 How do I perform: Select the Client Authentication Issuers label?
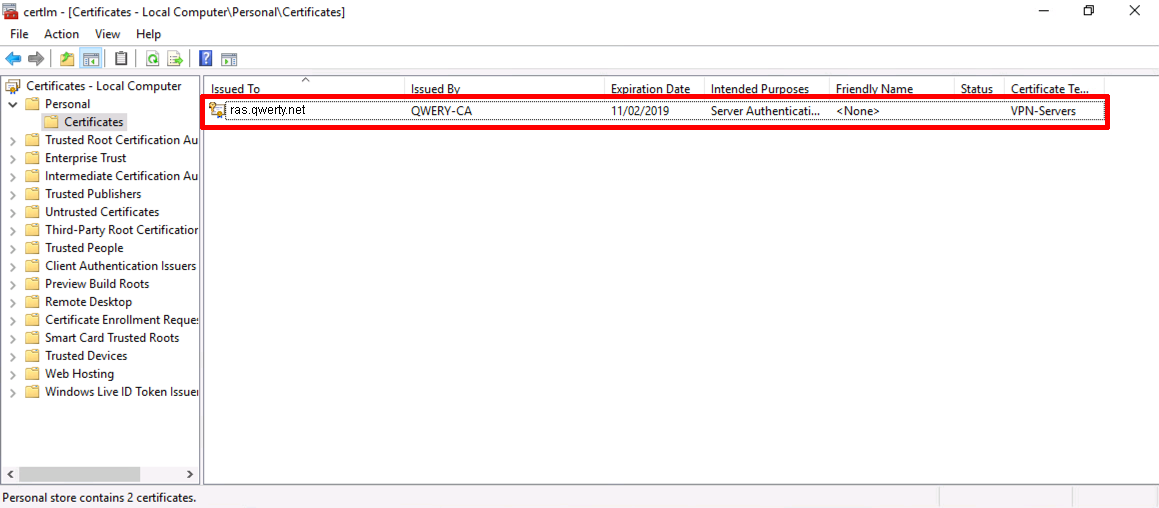[120, 265]
